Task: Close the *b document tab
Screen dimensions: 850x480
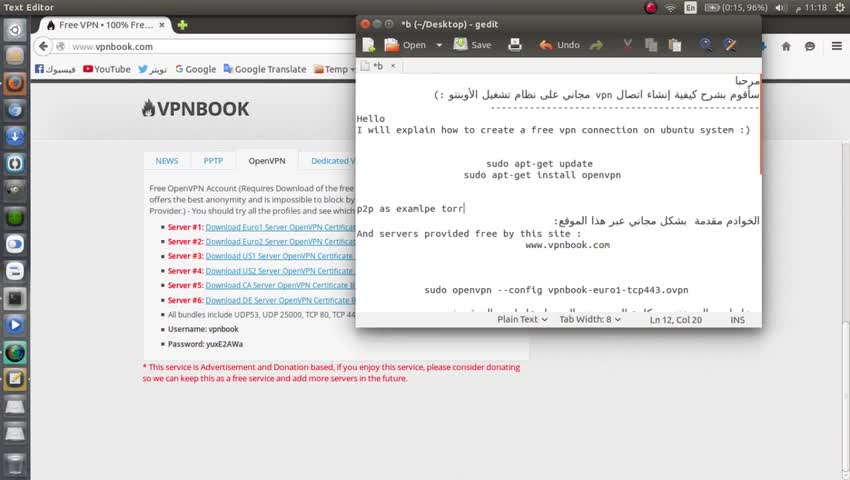Action: (x=393, y=66)
